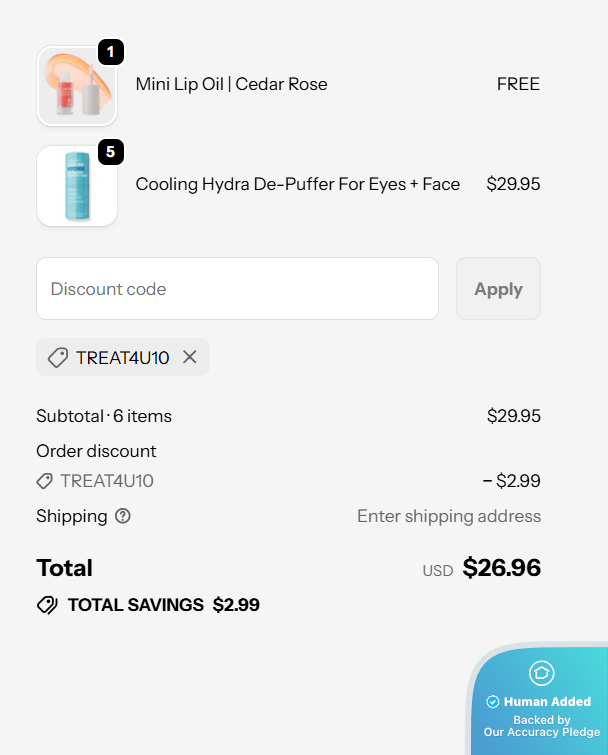Click the Mini Lip Oil Cedar Rose title
This screenshot has height=755, width=608.
point(231,84)
